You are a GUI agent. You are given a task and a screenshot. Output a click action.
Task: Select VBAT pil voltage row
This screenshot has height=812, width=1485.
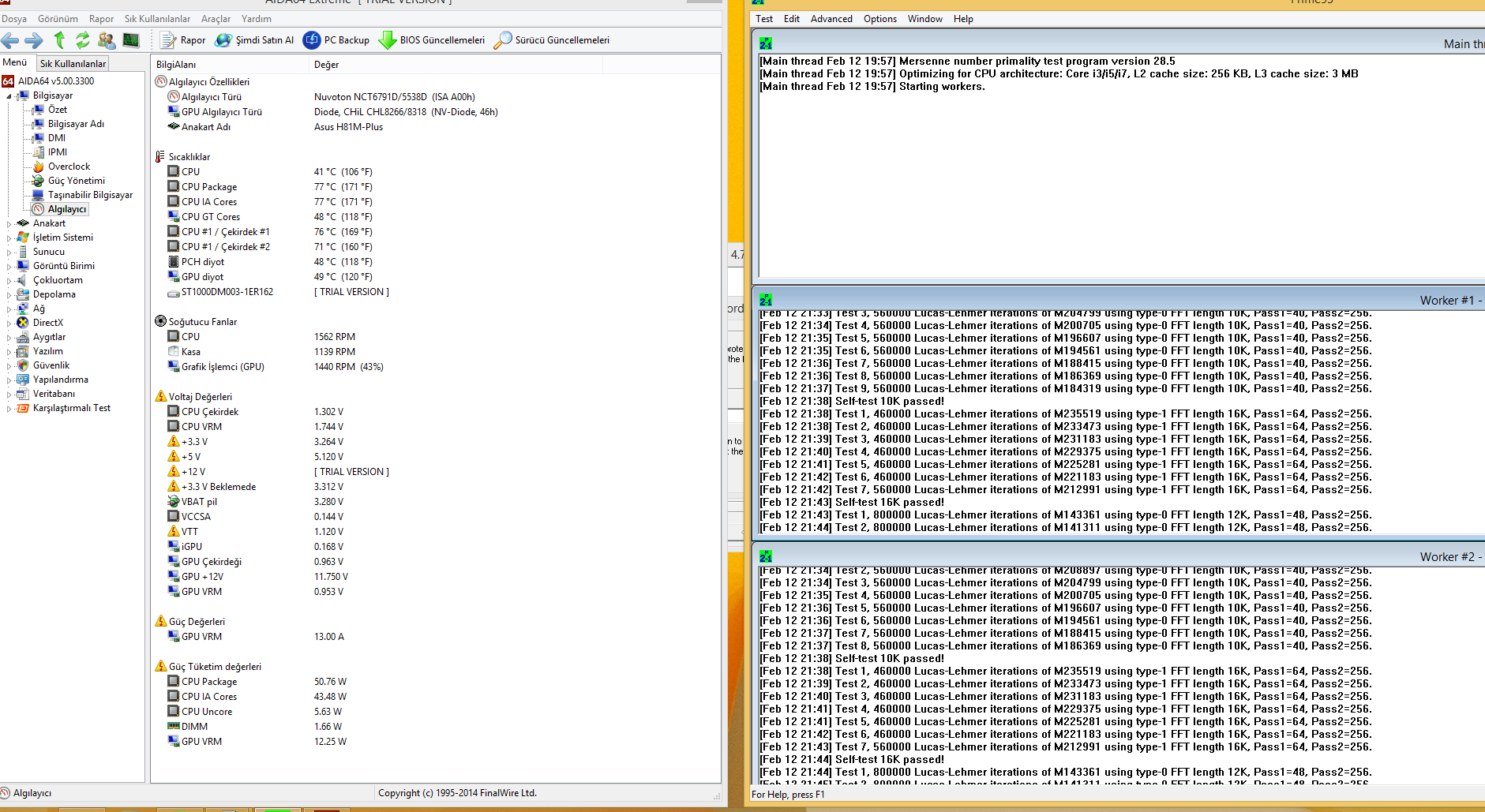click(x=436, y=502)
